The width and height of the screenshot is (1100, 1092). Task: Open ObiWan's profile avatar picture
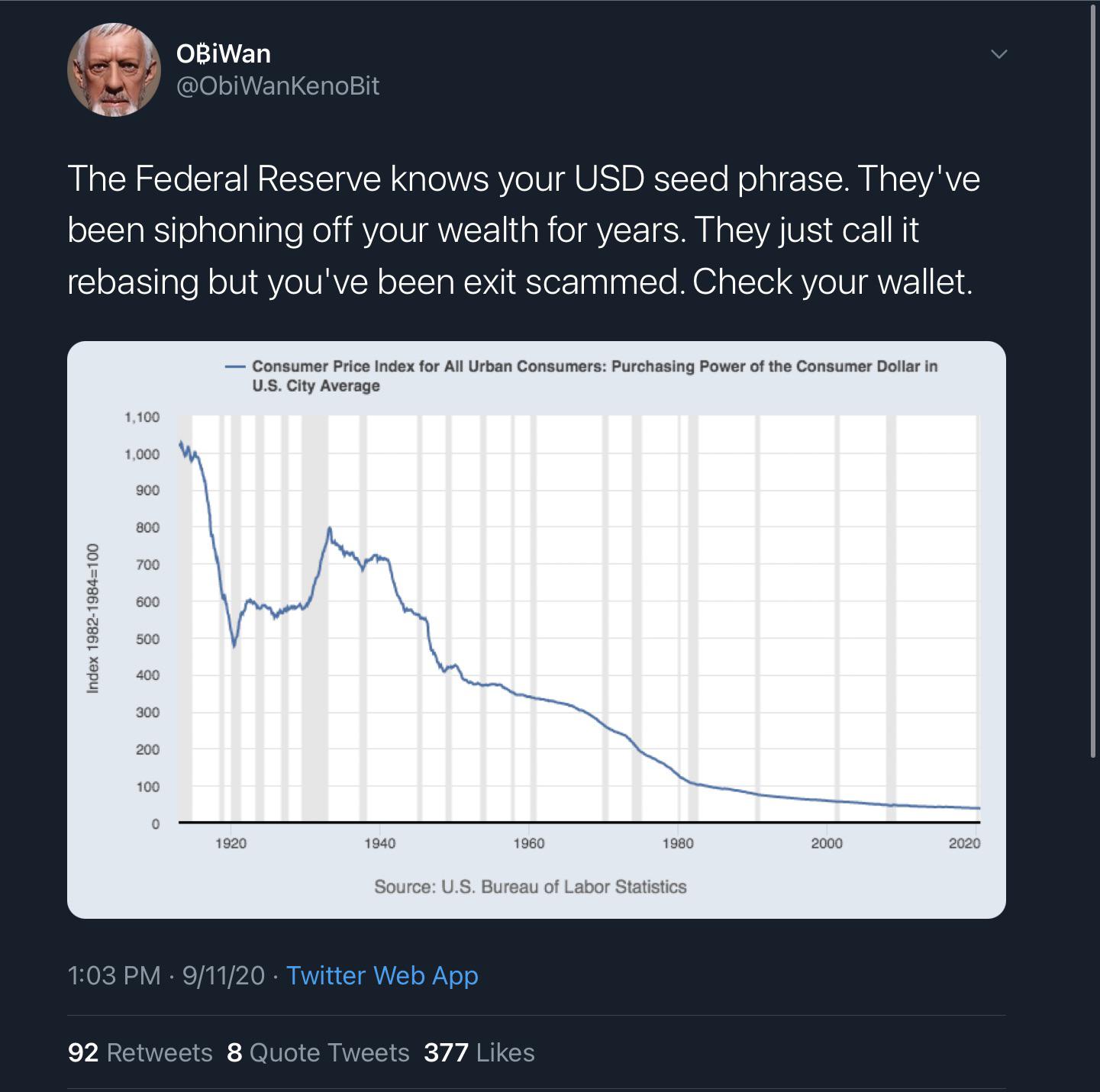click(x=114, y=69)
